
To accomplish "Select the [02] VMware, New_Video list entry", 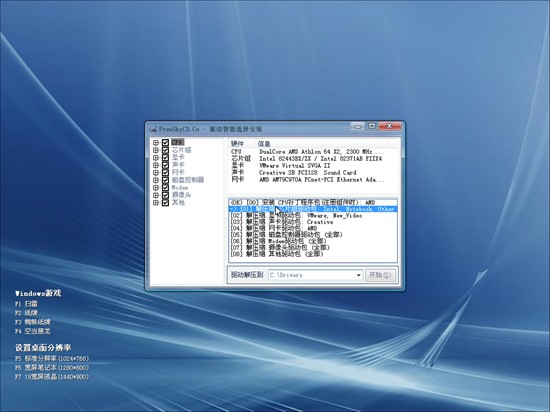I will coord(313,215).
